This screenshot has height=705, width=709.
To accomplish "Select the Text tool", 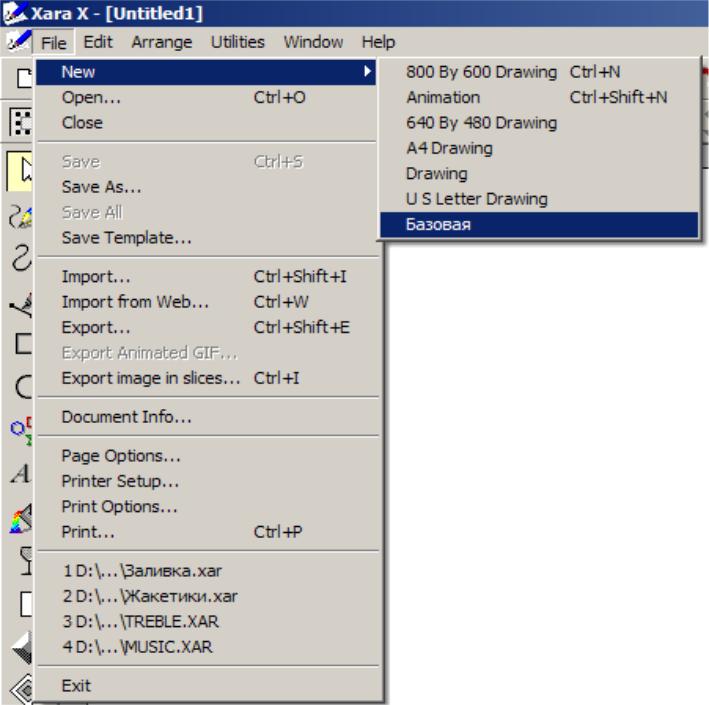I will [x=20, y=474].
